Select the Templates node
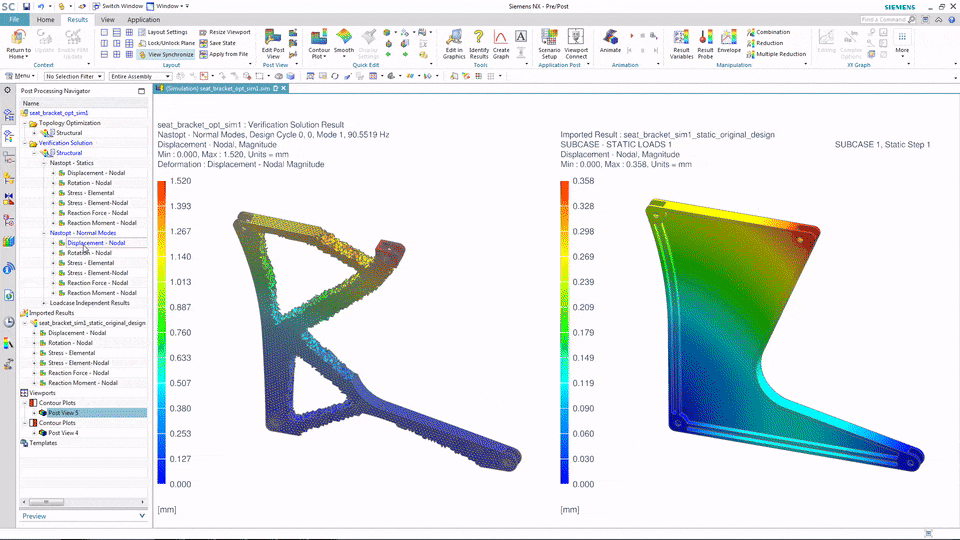Screen dimensions: 960x540 coord(43,443)
